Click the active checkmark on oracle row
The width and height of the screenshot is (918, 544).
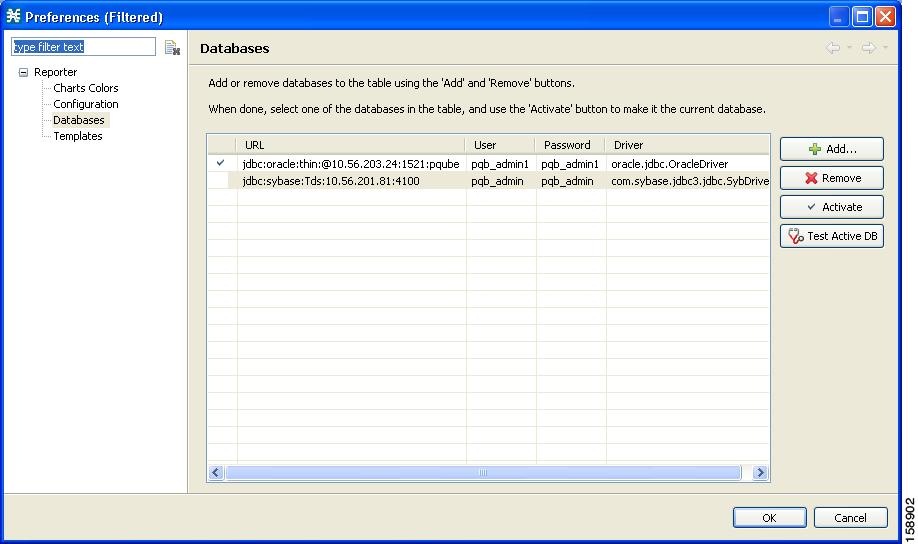click(x=220, y=163)
